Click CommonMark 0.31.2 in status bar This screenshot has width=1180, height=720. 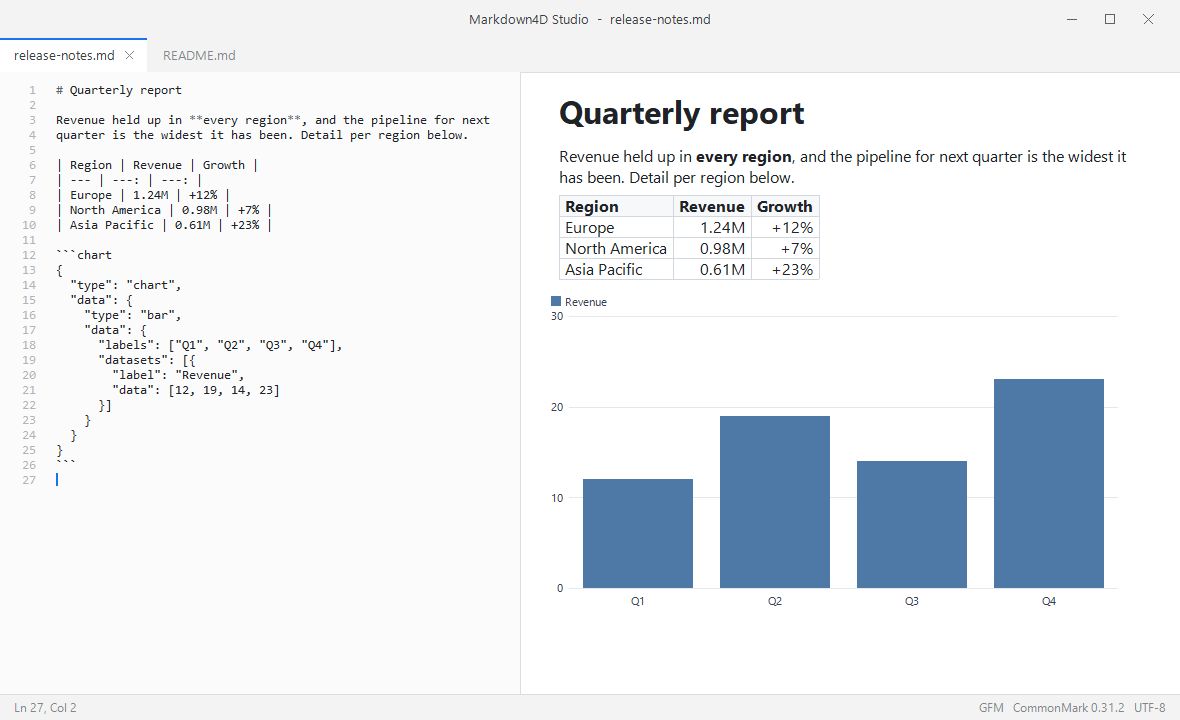coord(1069,708)
